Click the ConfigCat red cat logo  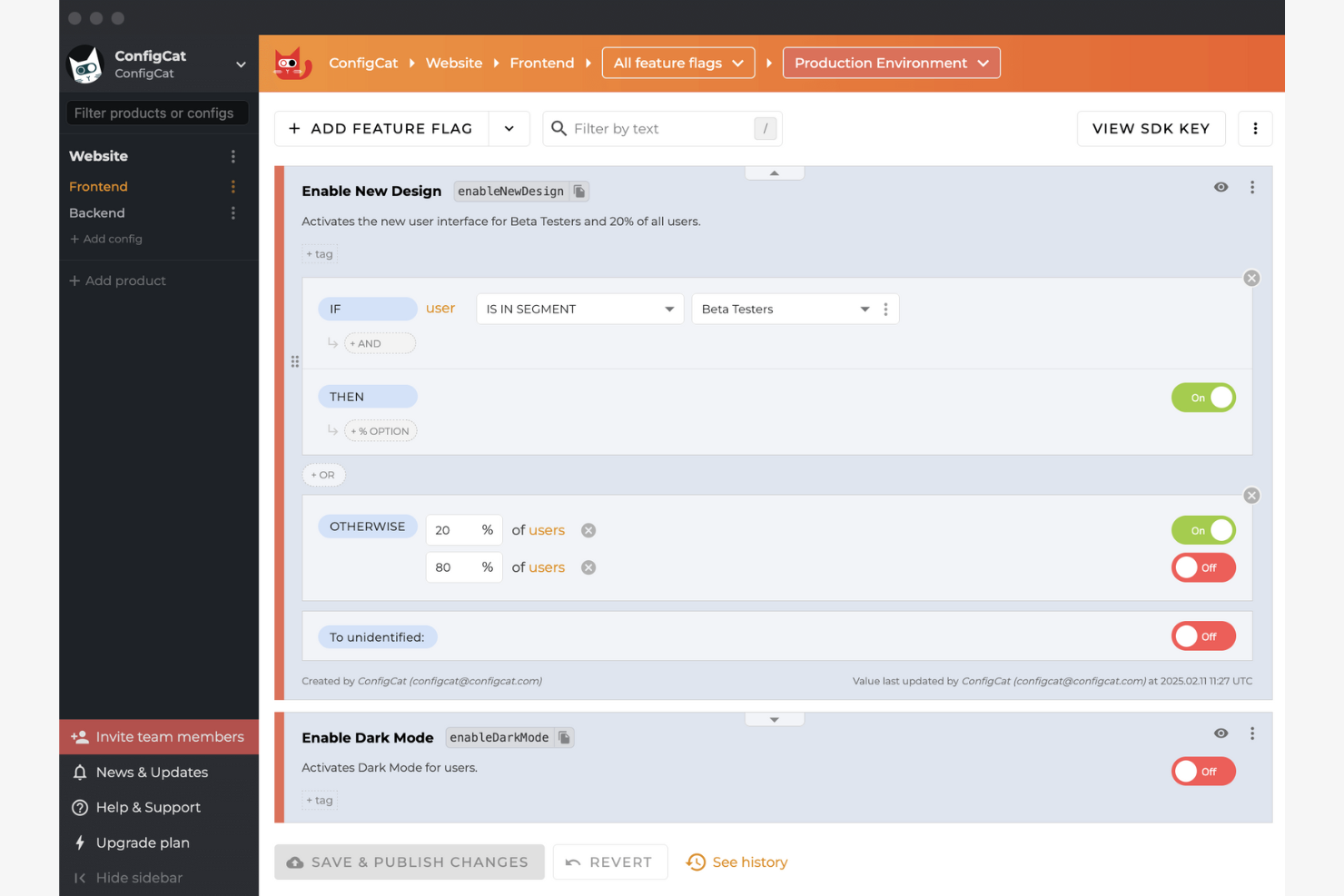coord(292,64)
